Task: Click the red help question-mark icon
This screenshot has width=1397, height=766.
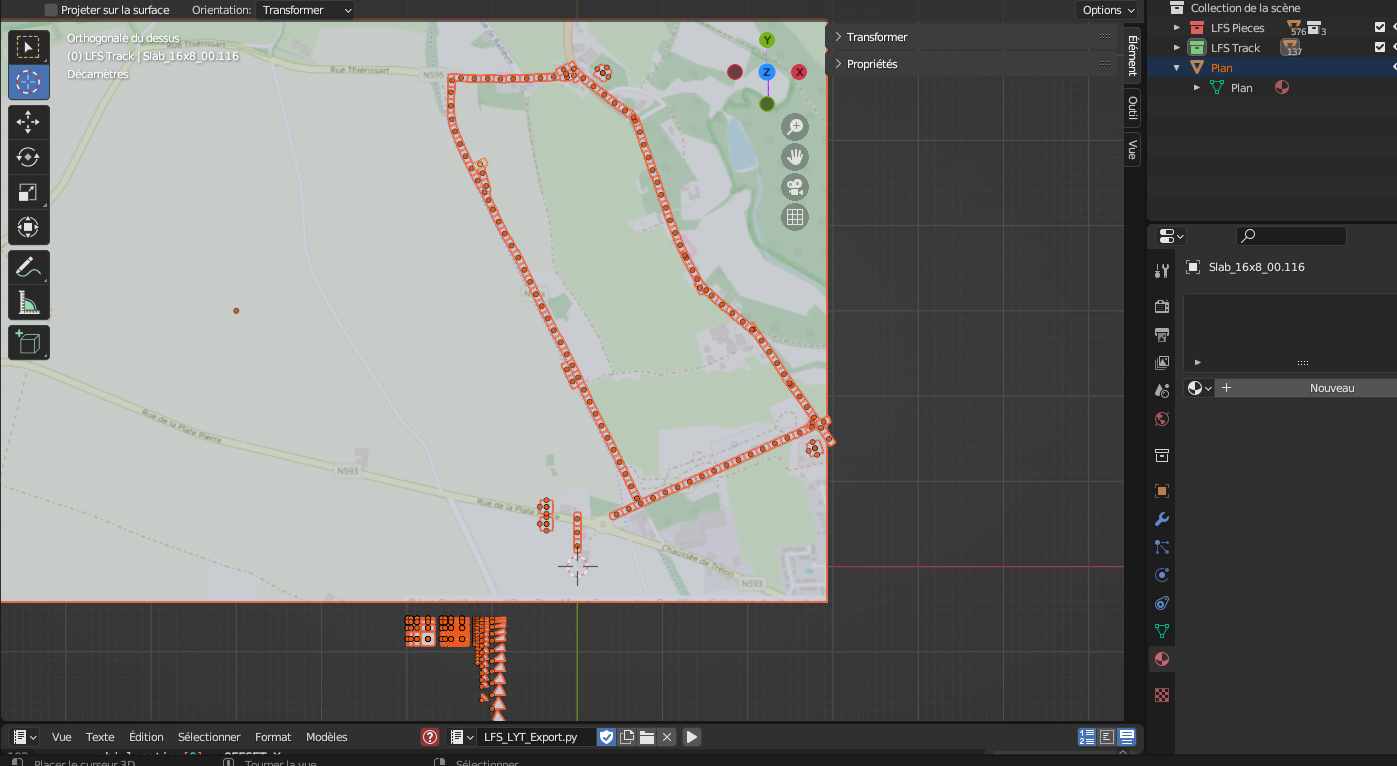Action: pyautogui.click(x=430, y=737)
